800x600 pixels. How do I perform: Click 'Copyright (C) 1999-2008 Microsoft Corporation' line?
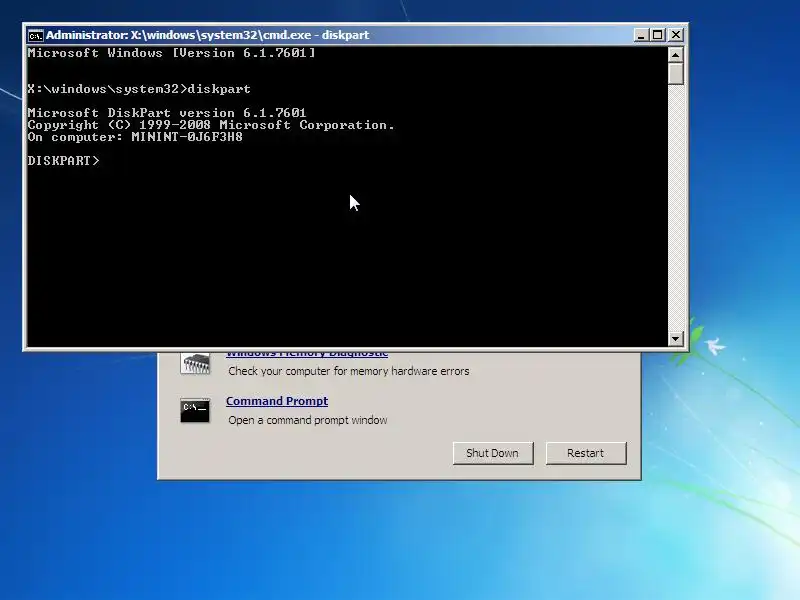click(211, 125)
